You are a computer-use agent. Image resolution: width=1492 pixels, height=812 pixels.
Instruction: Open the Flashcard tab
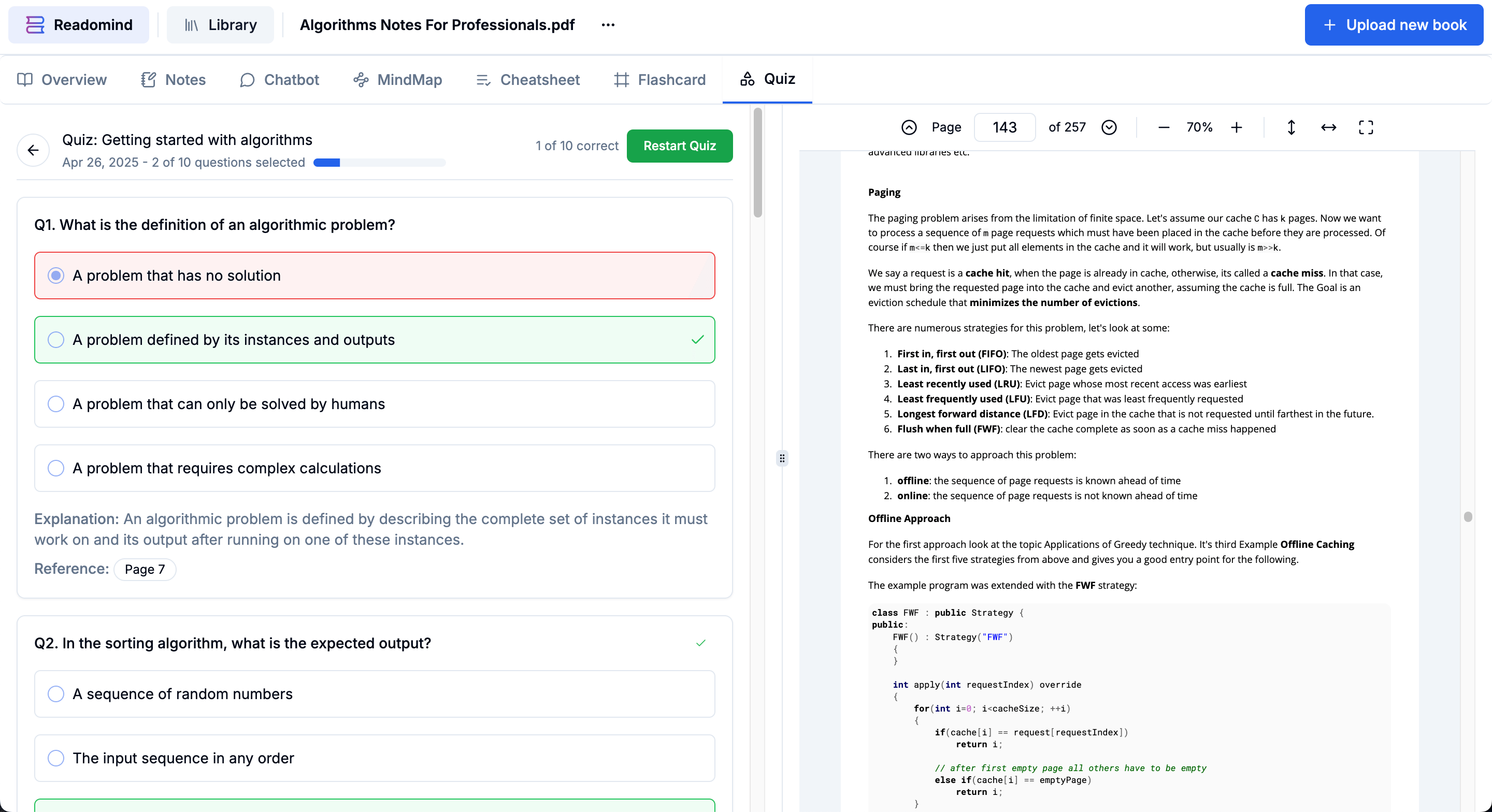point(659,79)
